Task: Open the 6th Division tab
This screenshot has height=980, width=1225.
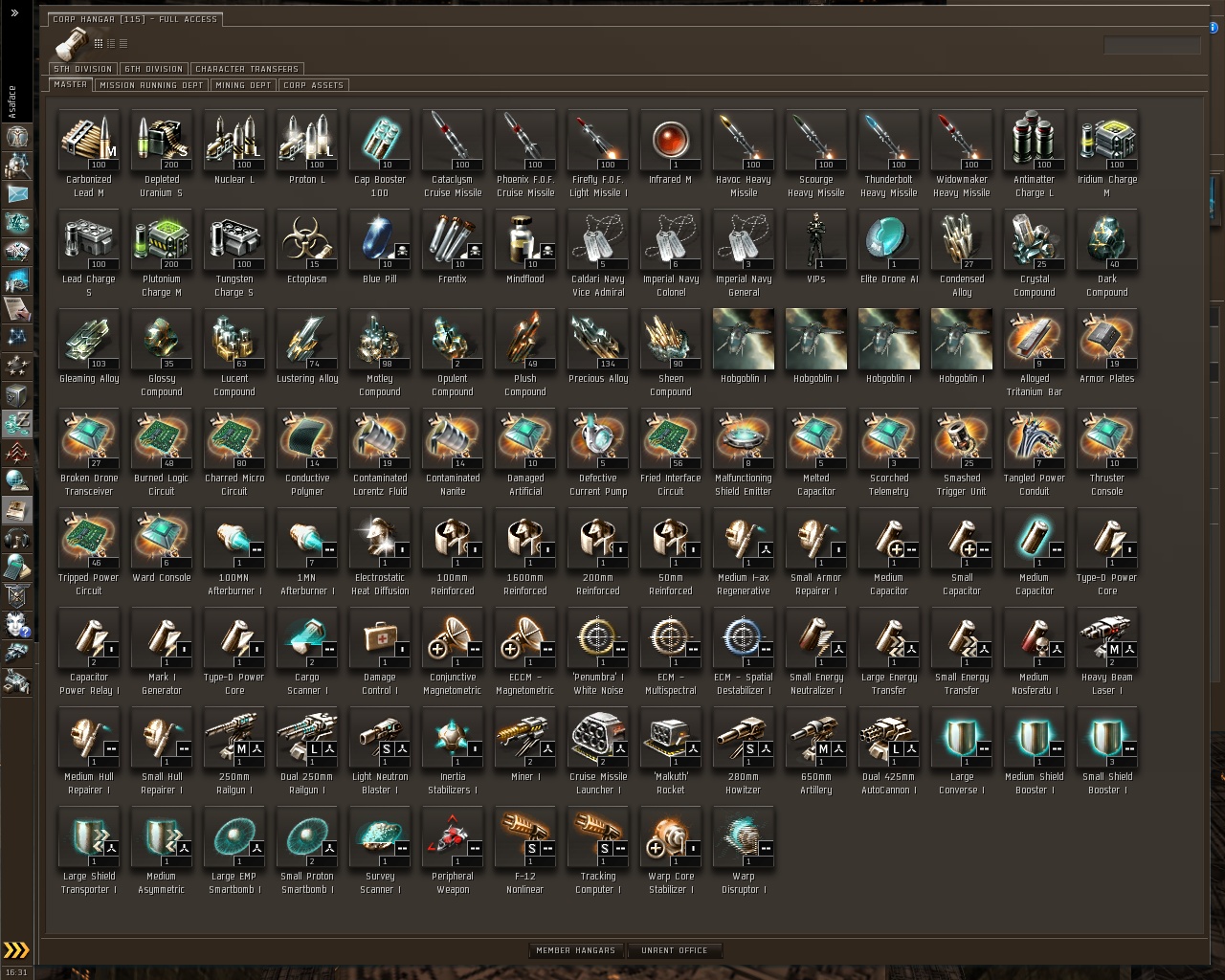Action: click(x=153, y=69)
